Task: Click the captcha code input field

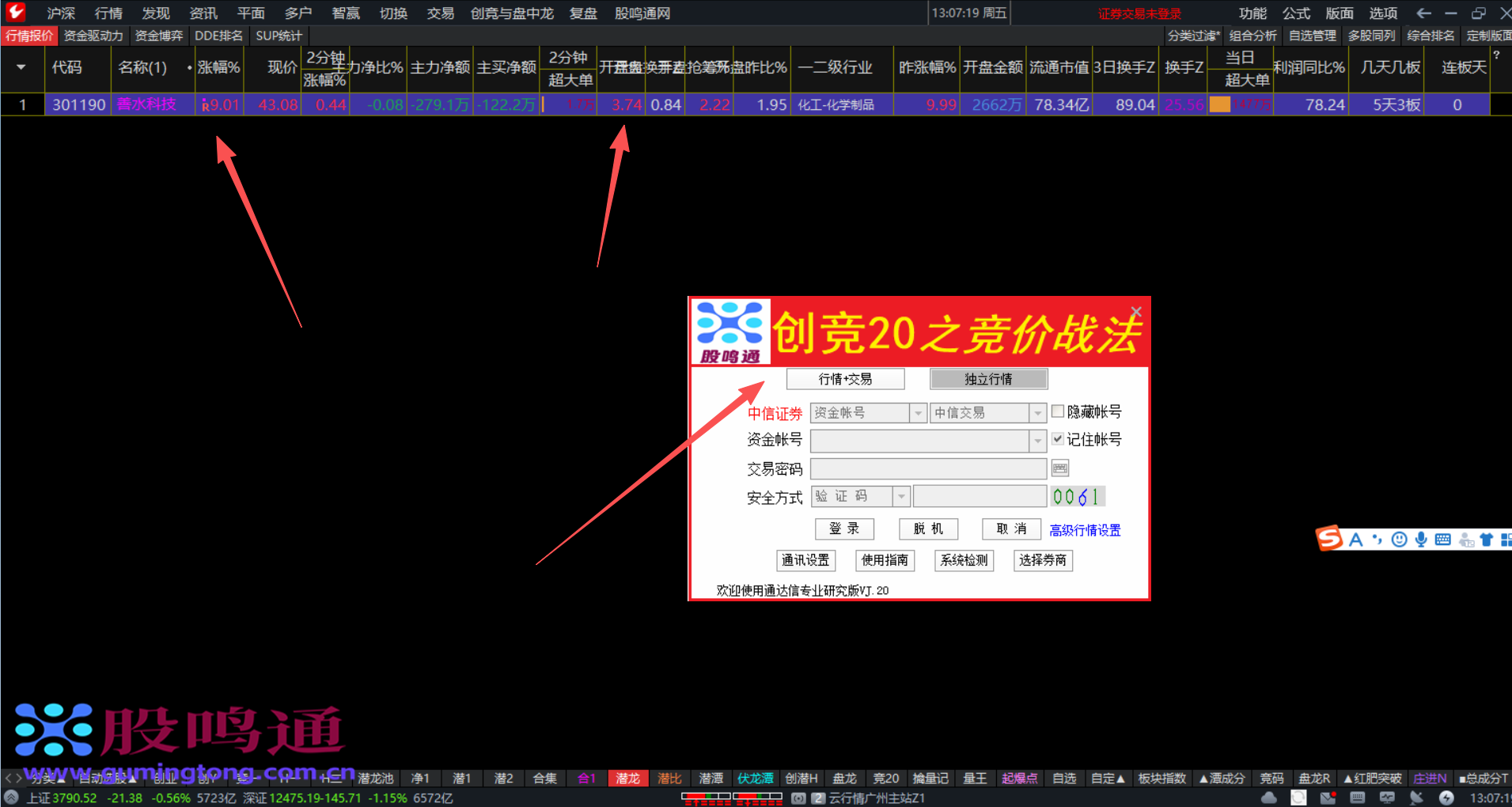Action: (x=980, y=496)
